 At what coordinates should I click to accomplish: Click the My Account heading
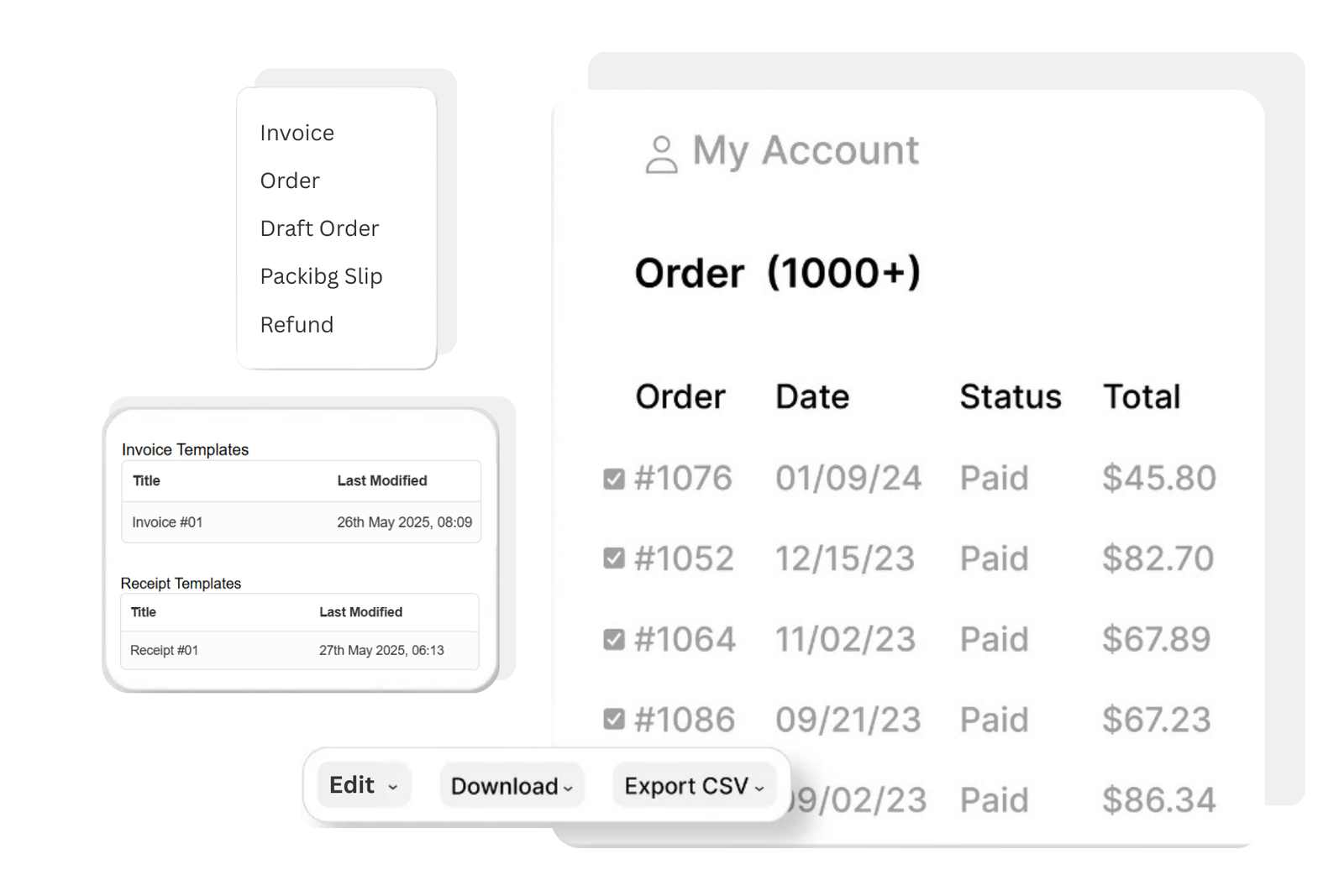click(x=805, y=151)
